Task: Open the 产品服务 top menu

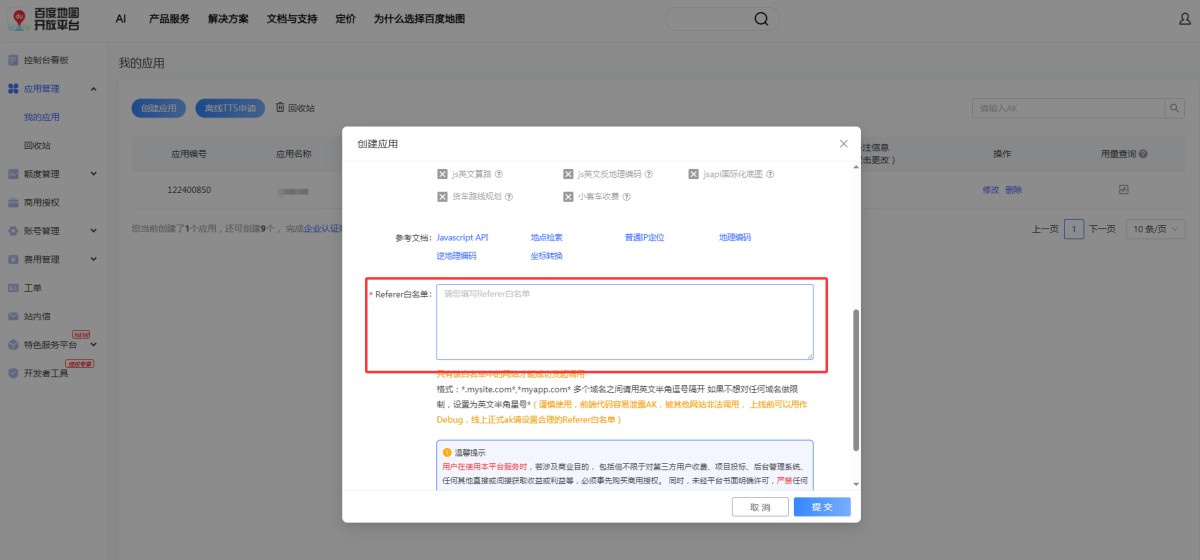Action: pos(169,19)
